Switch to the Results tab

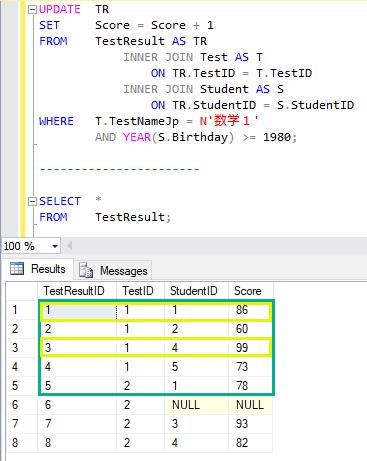38,269
